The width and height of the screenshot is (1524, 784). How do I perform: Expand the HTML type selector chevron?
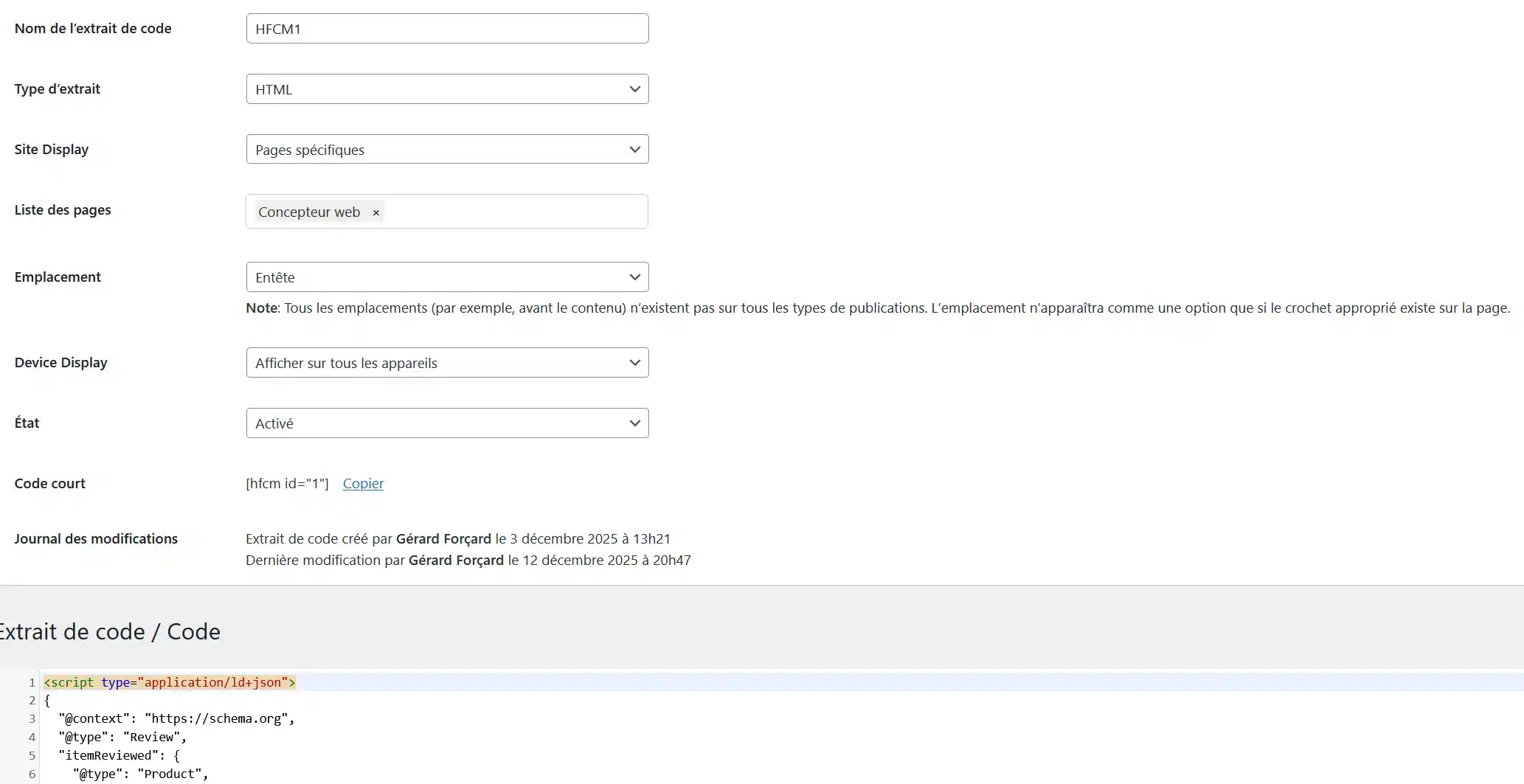pyautogui.click(x=634, y=89)
